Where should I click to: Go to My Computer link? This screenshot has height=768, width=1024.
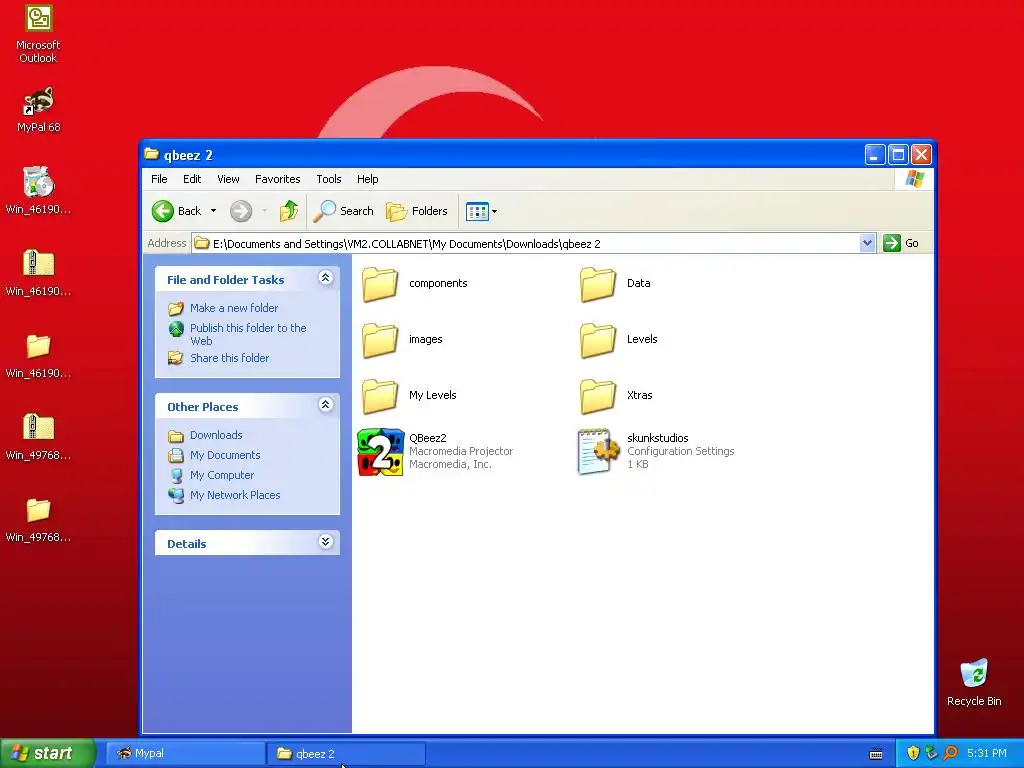coord(221,475)
